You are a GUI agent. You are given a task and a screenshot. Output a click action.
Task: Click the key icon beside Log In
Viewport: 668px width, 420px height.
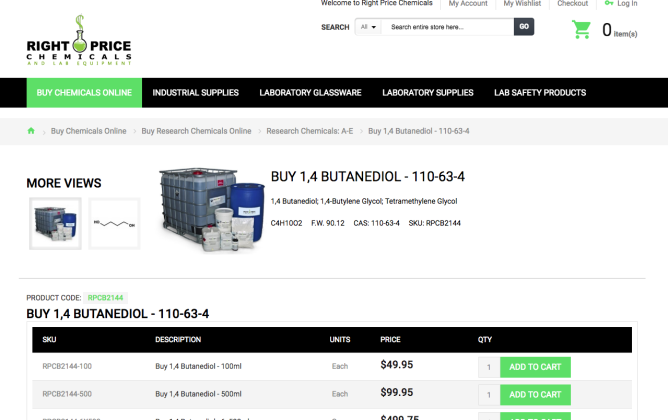tap(609, 3)
